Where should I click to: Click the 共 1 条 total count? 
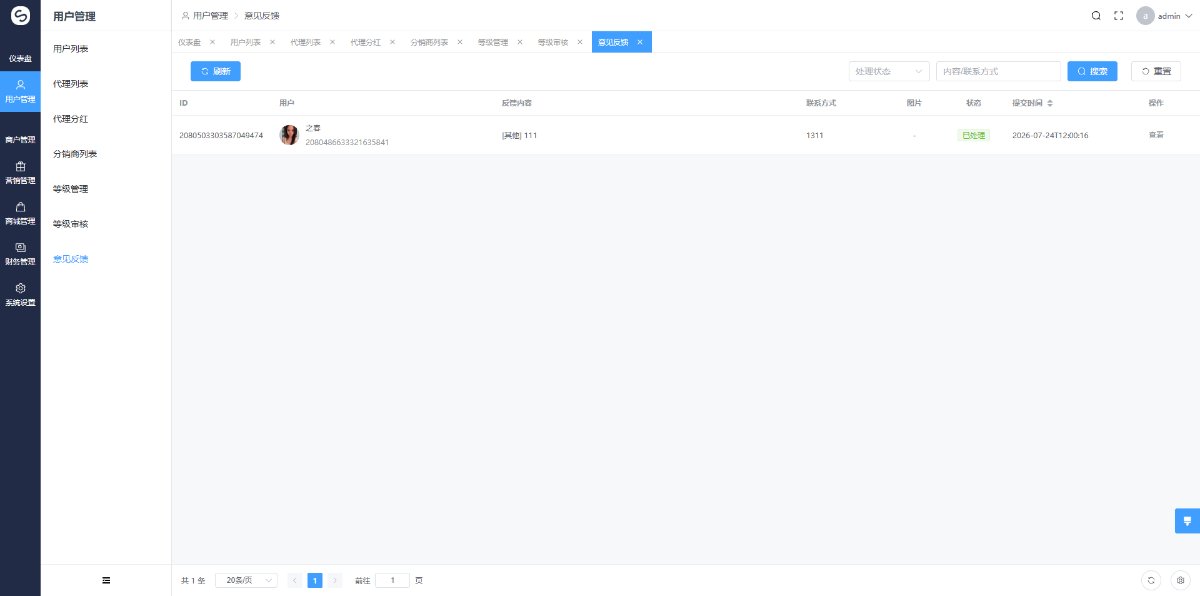click(x=193, y=580)
